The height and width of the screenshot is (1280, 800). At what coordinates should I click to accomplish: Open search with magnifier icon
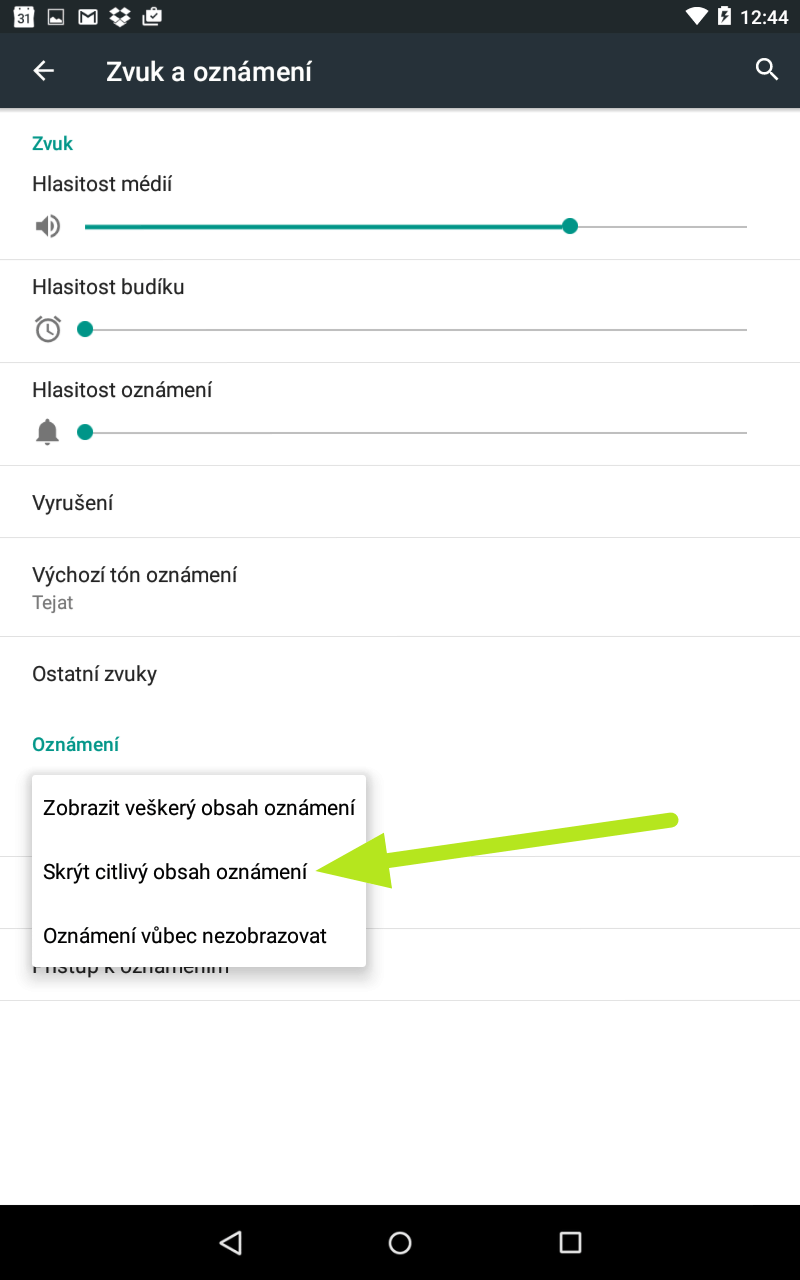pos(767,70)
